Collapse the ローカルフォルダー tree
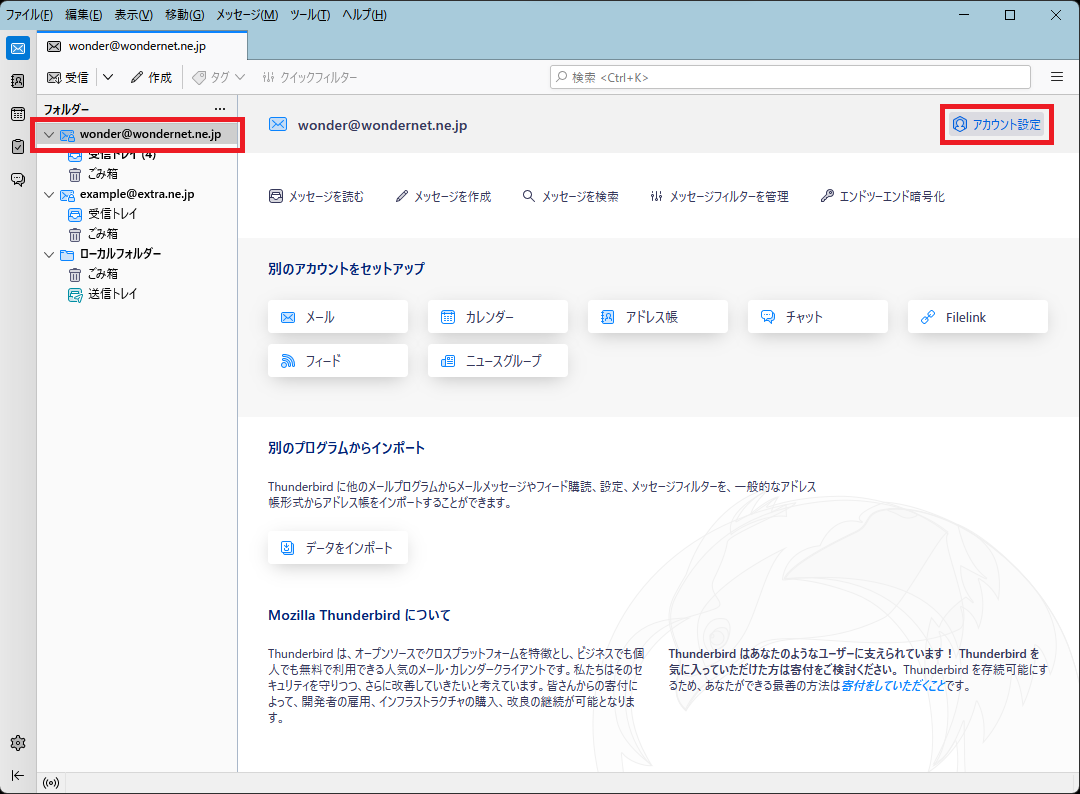The width and height of the screenshot is (1080, 794). [49, 254]
